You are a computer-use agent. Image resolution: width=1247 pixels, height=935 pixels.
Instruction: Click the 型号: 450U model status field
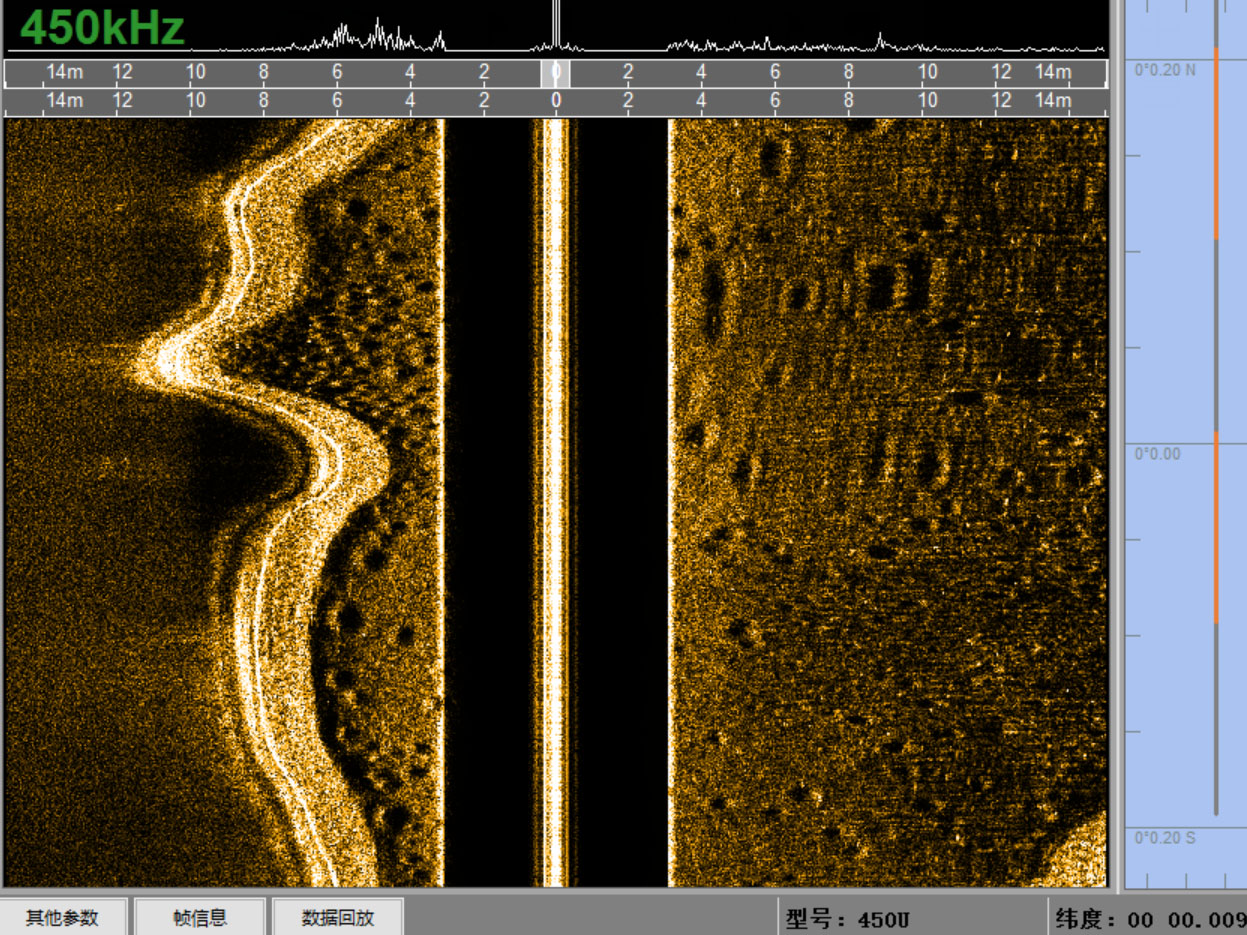coord(847,919)
